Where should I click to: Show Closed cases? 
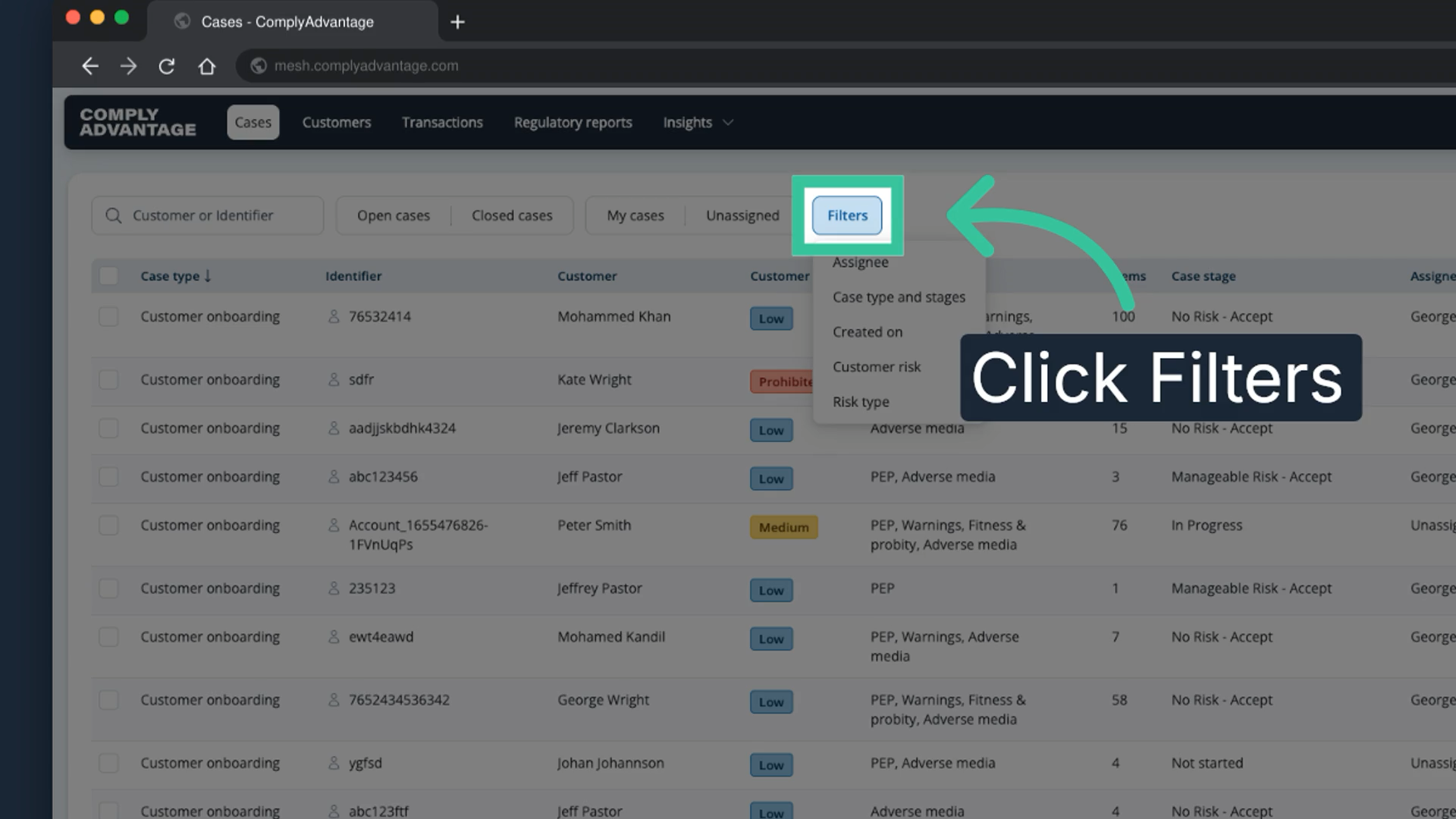tap(512, 215)
